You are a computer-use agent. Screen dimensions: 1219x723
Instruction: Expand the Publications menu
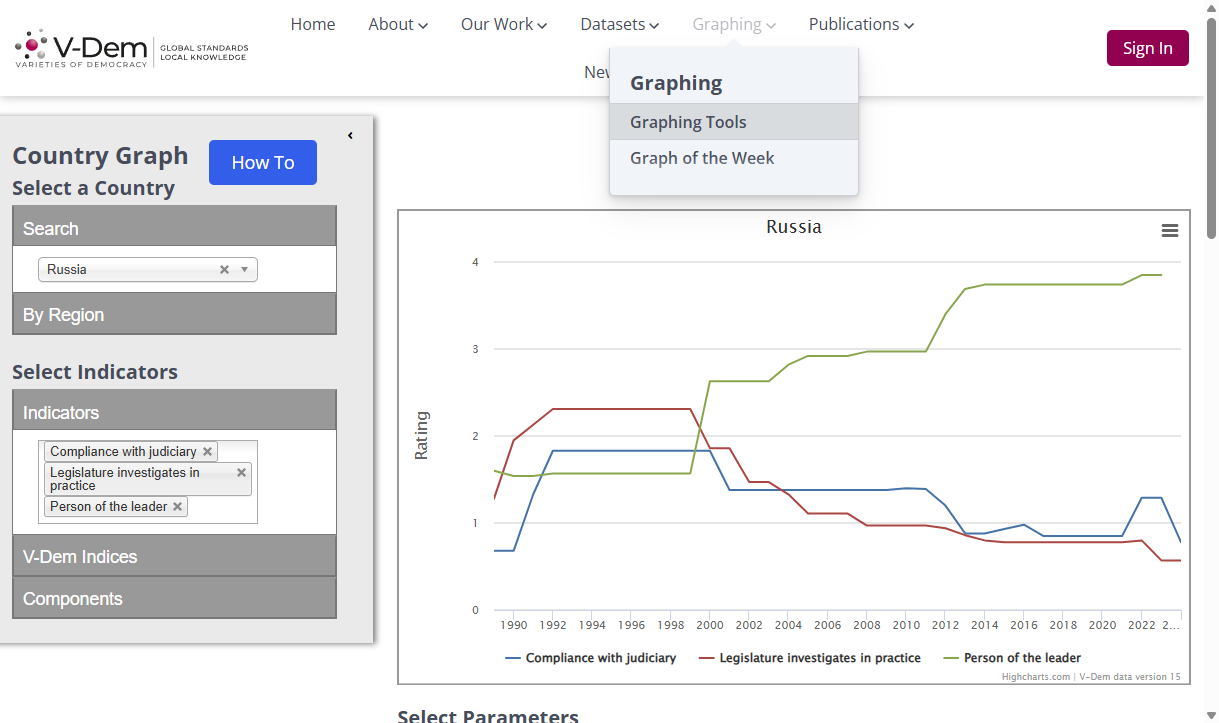pos(861,24)
